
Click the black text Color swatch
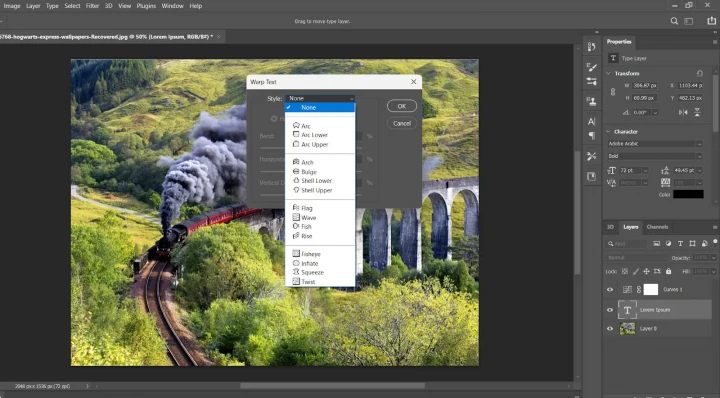(688, 194)
